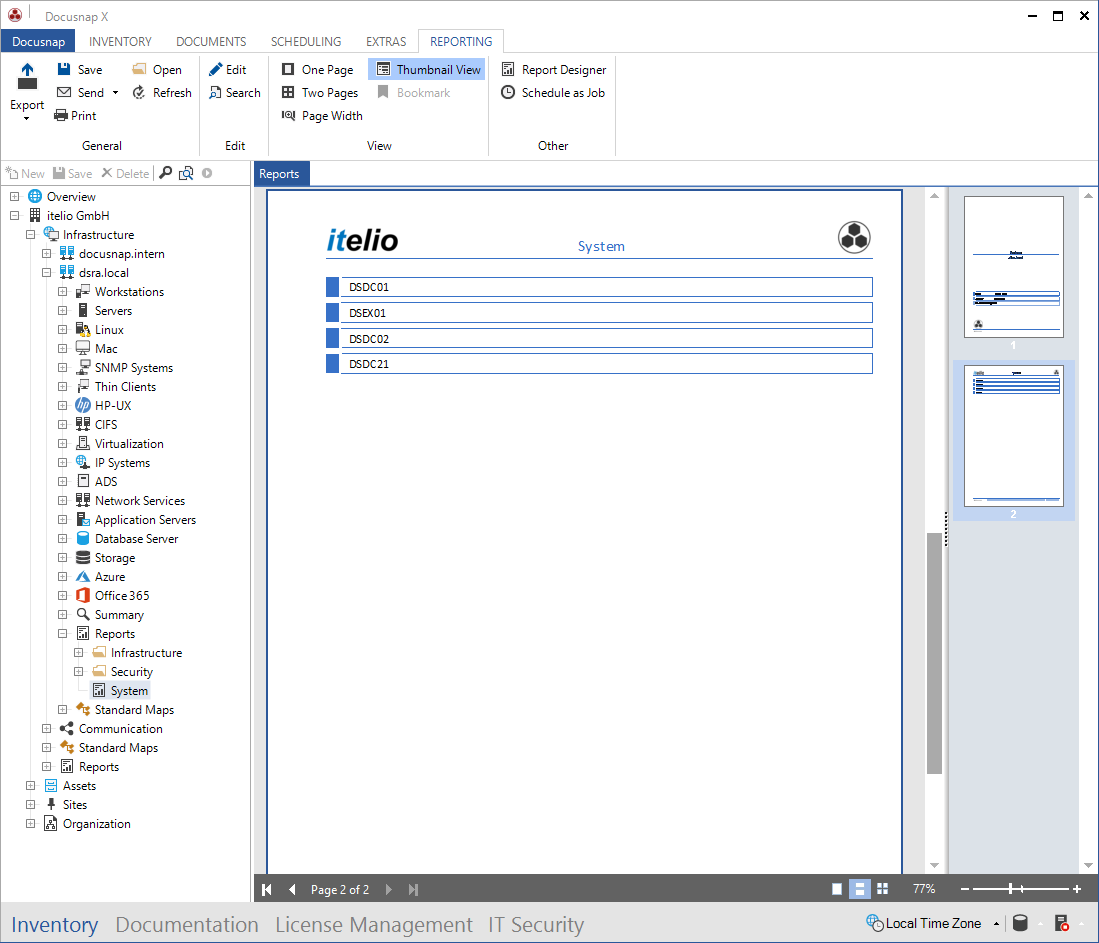
Task: Click the Save floppy disk icon
Action: coord(64,69)
